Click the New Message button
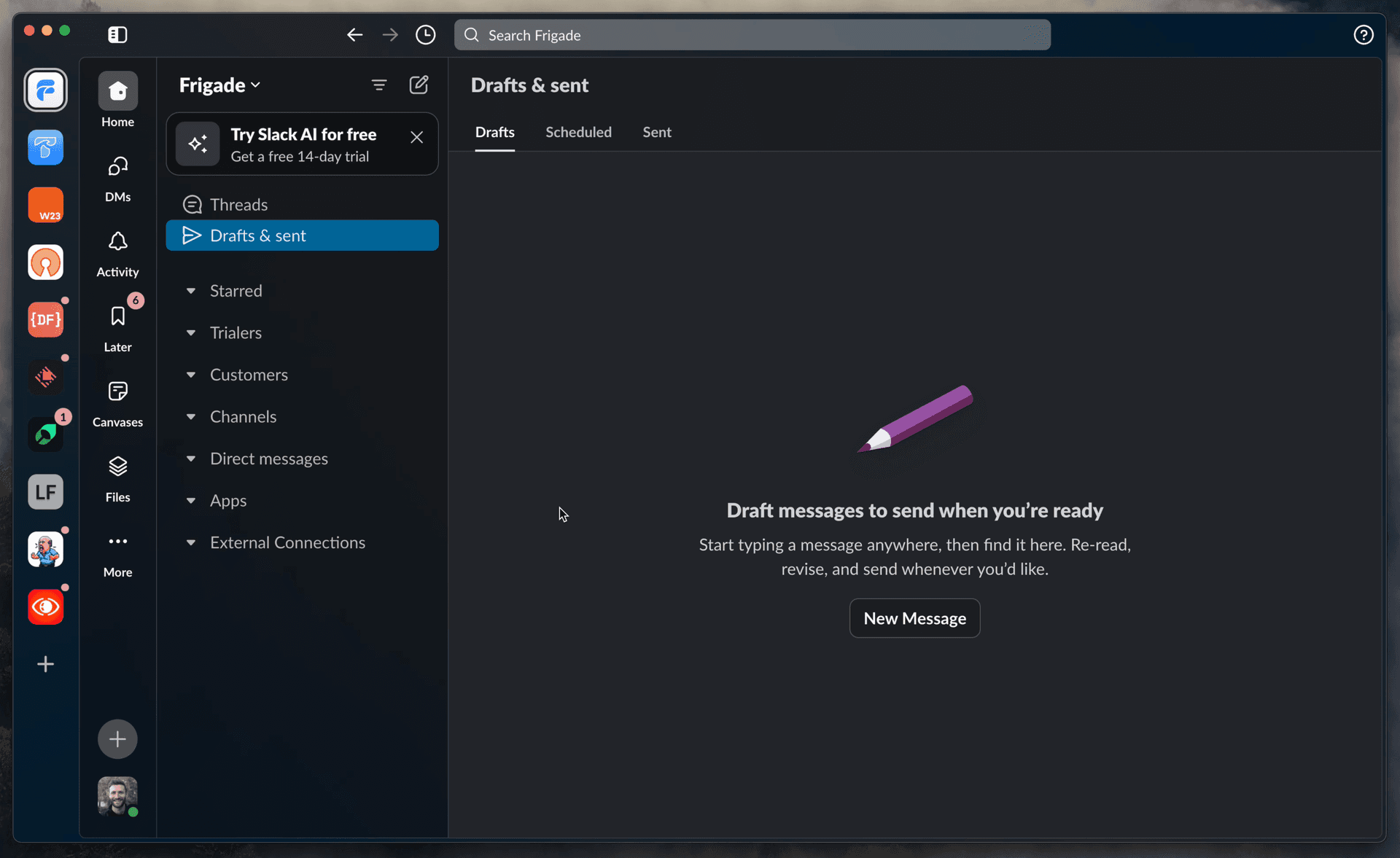 [914, 618]
